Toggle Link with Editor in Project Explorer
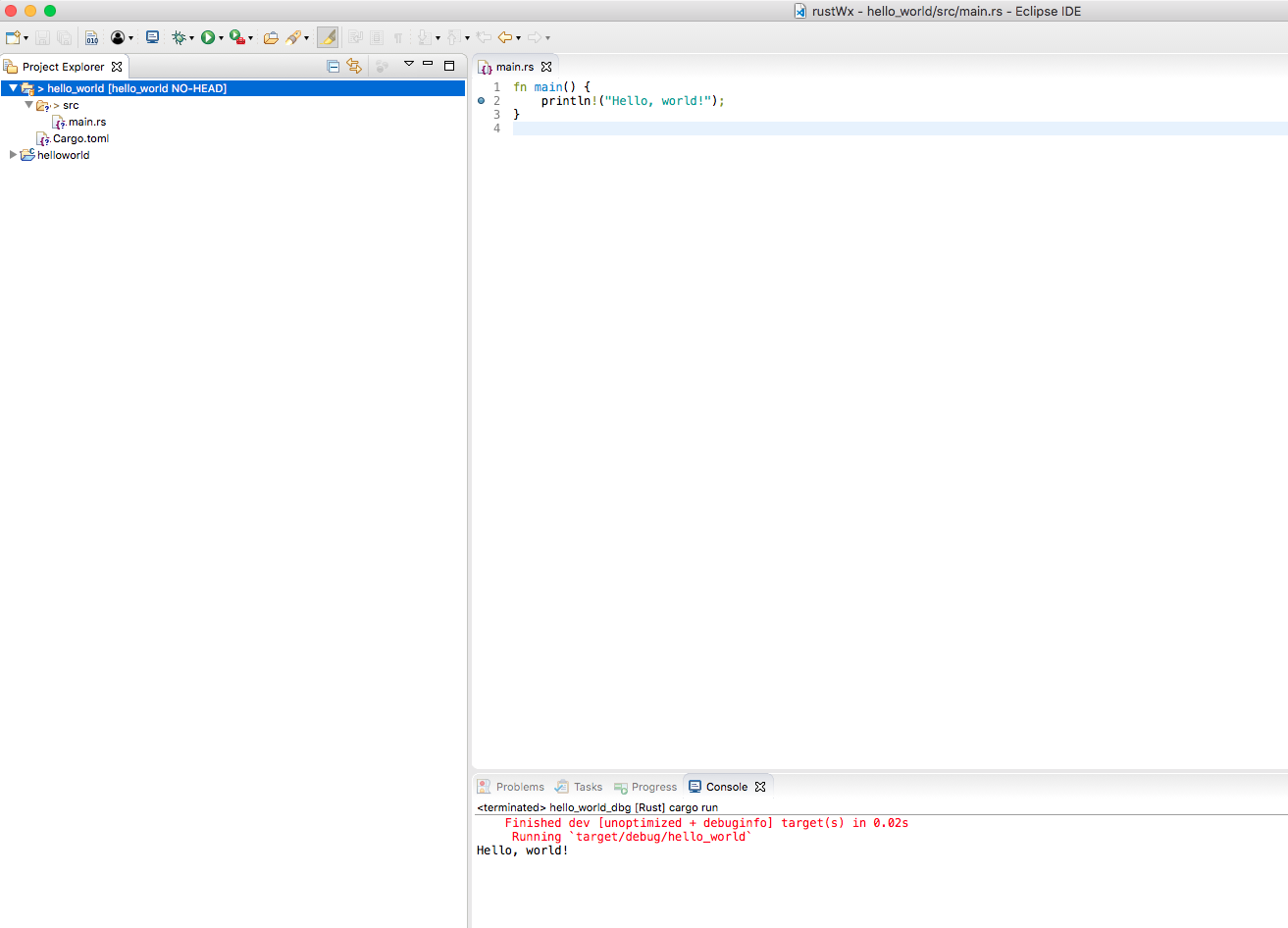Viewport: 1288px width, 928px height. (355, 66)
